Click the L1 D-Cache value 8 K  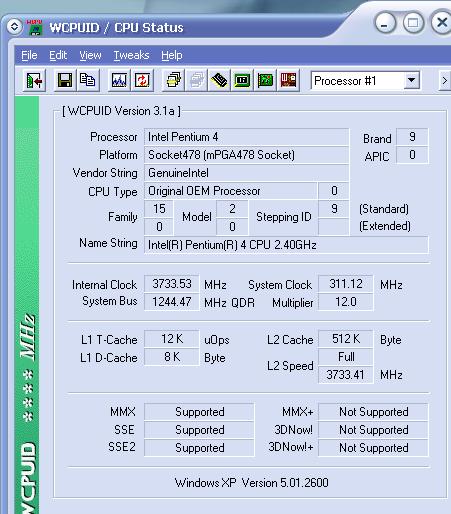pos(172,357)
